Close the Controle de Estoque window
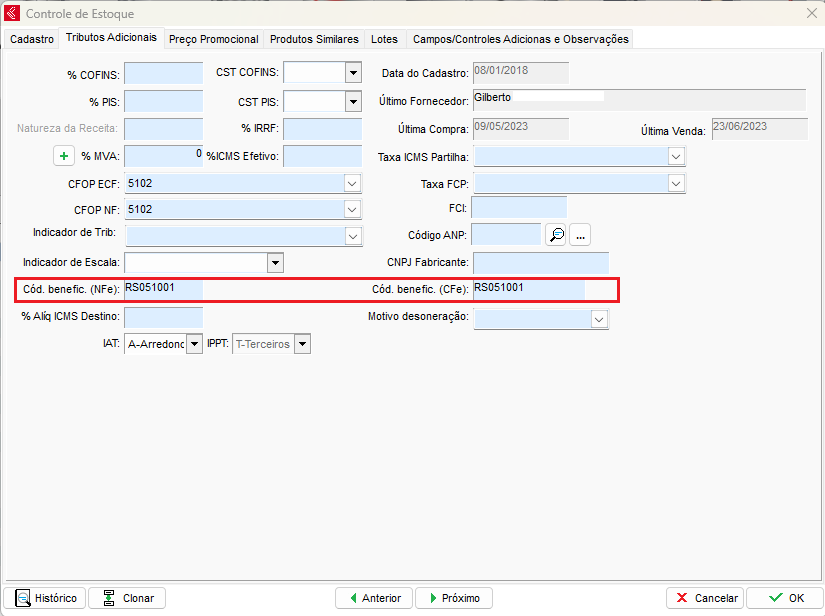The height and width of the screenshot is (616, 825). coord(810,14)
